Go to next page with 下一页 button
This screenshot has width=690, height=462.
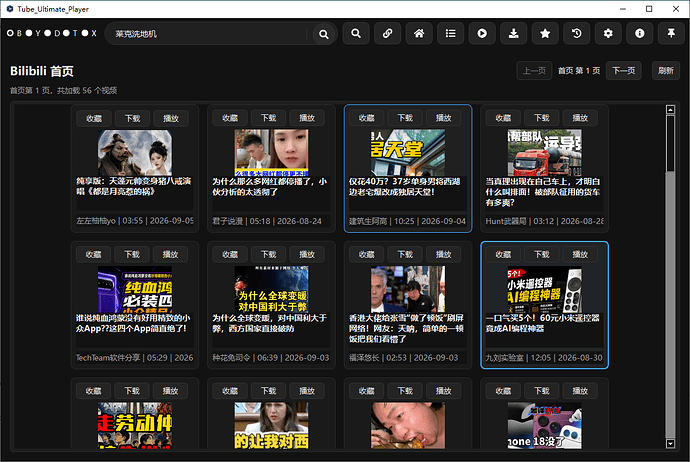click(x=624, y=71)
